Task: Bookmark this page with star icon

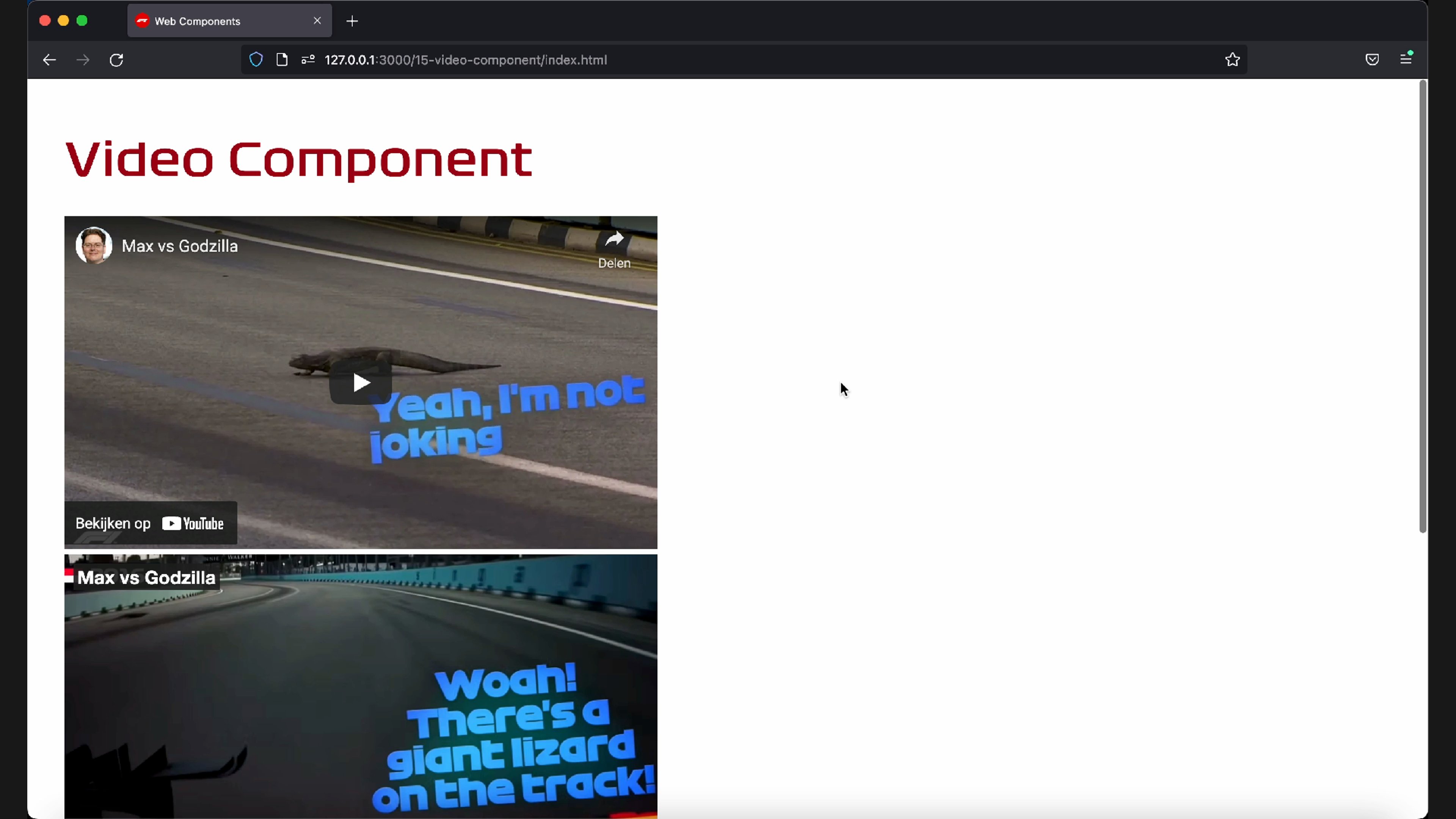Action: (x=1232, y=60)
